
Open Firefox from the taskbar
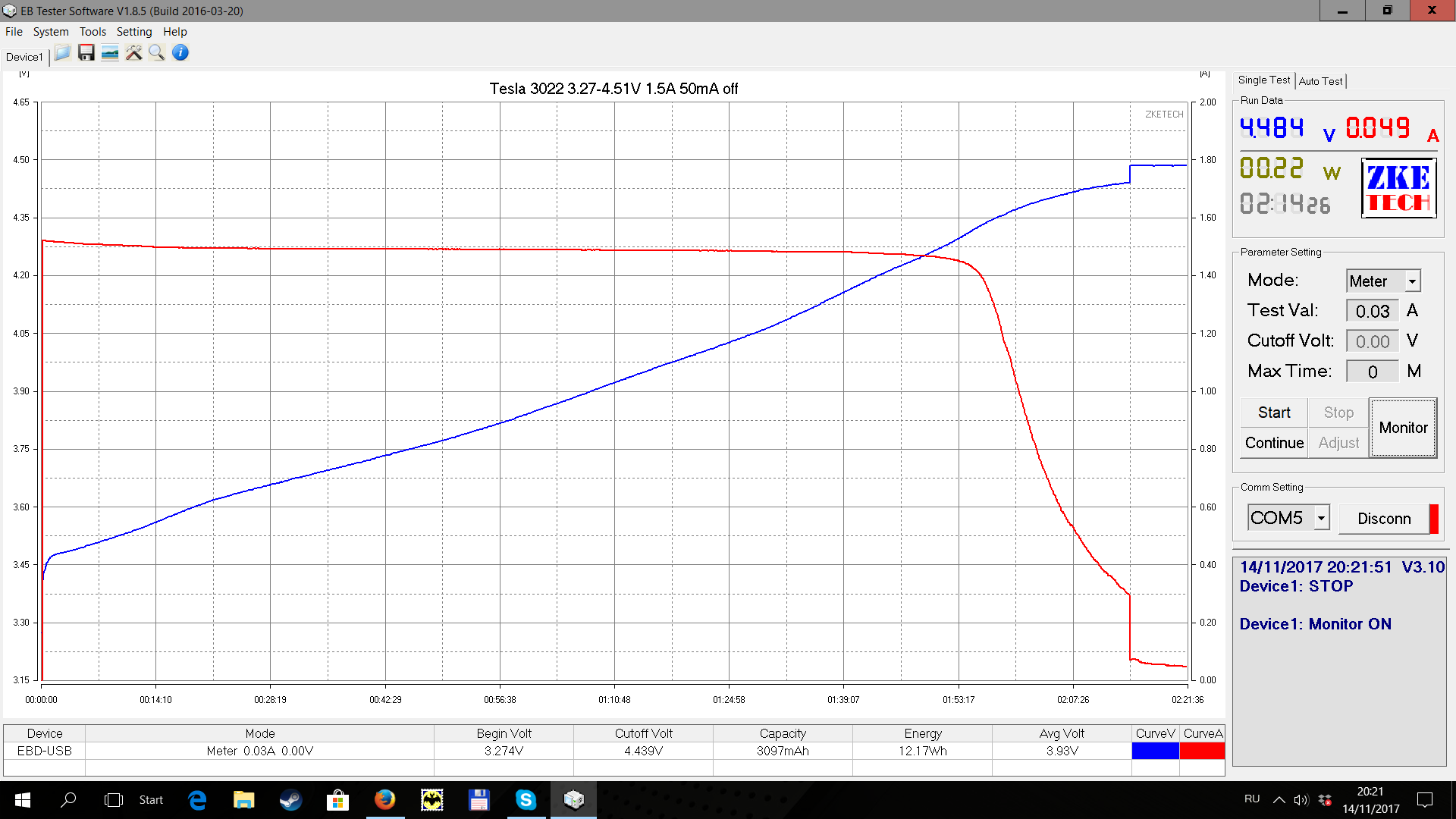[384, 799]
